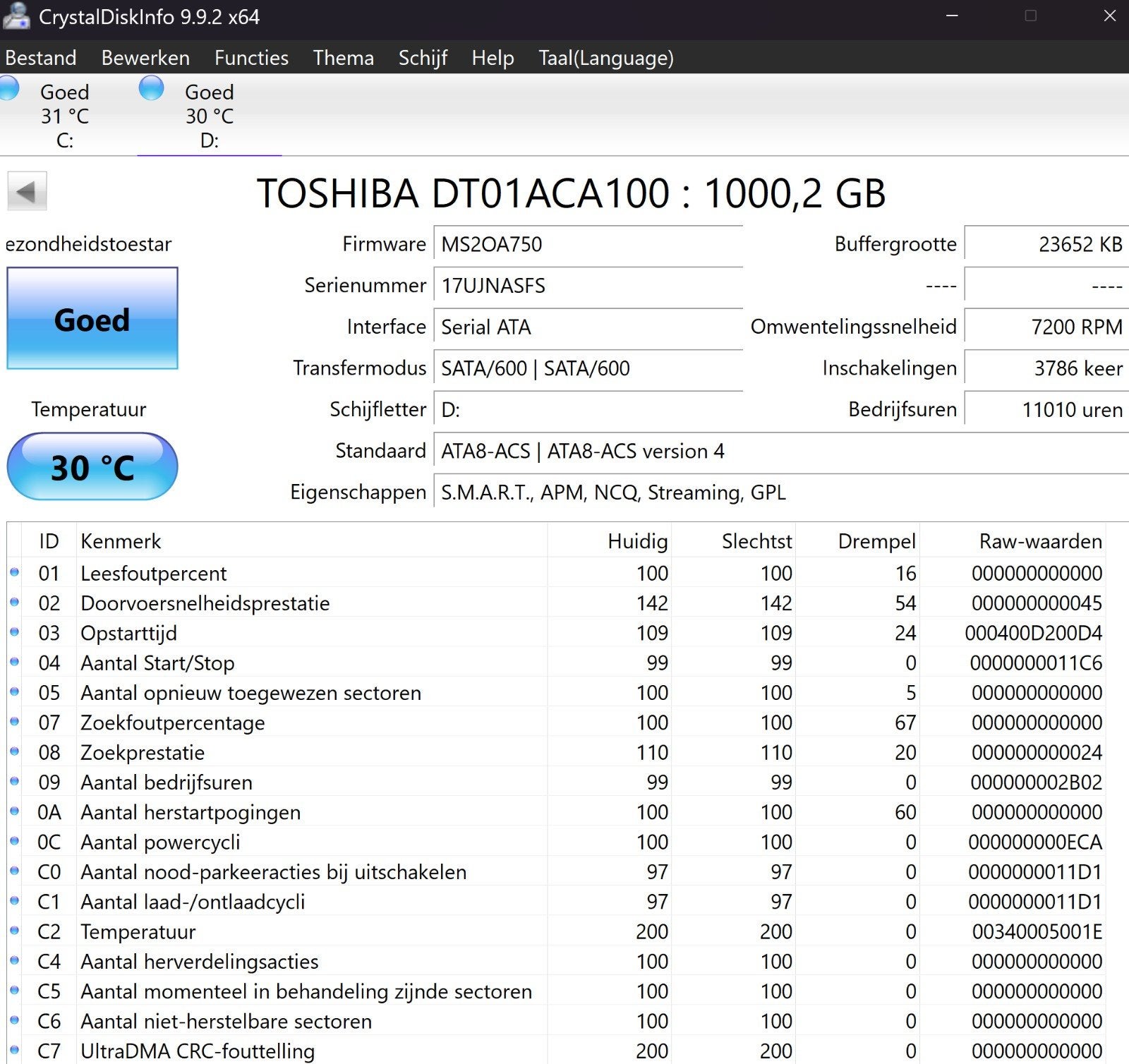This screenshot has height=1064, width=1129.
Task: Click the status dot for UltraDMA CRC-foutteling row
Action: click(14, 1050)
